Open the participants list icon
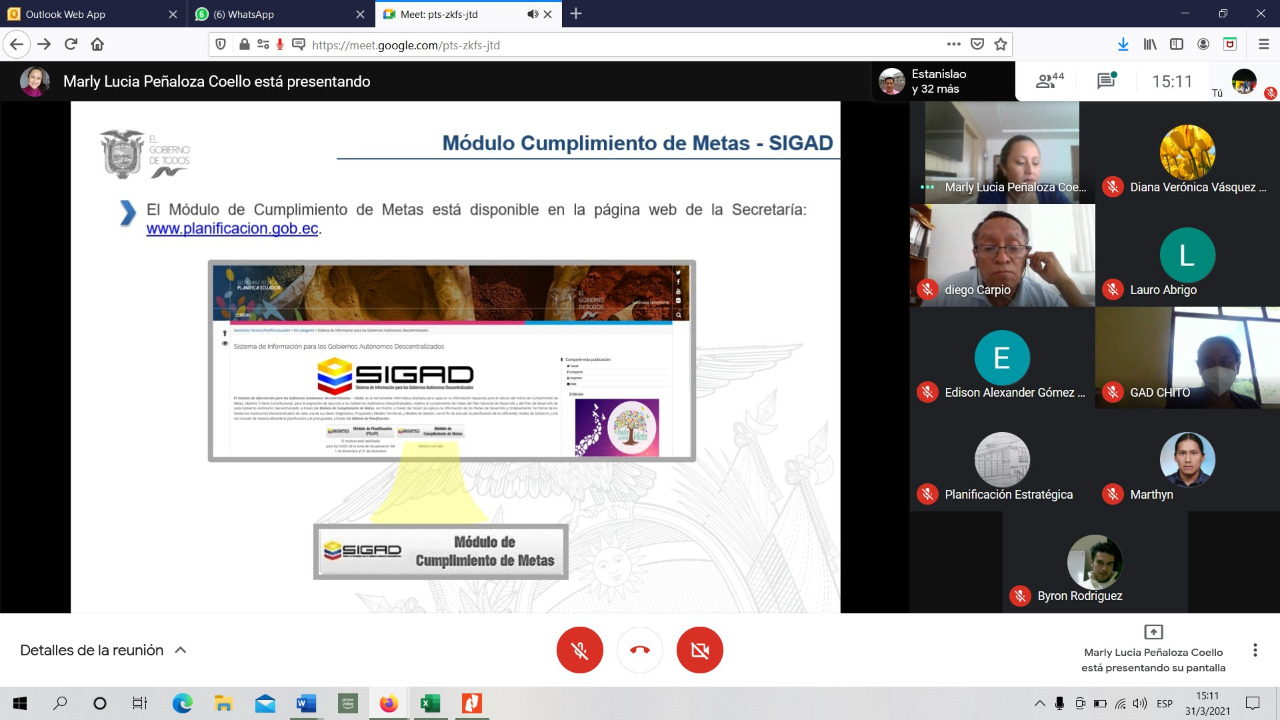 1049,82
